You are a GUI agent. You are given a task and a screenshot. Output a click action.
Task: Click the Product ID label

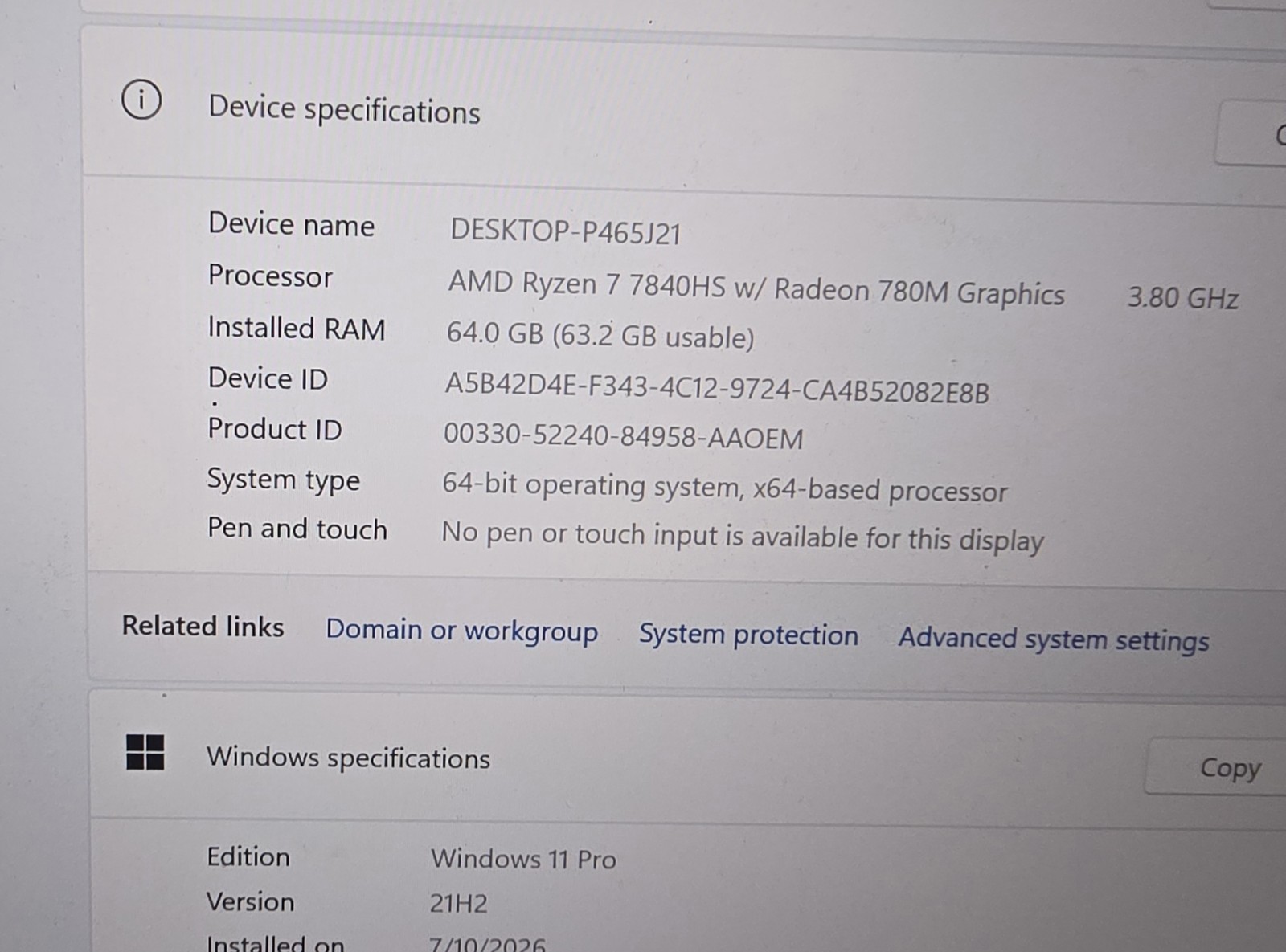click(x=275, y=429)
